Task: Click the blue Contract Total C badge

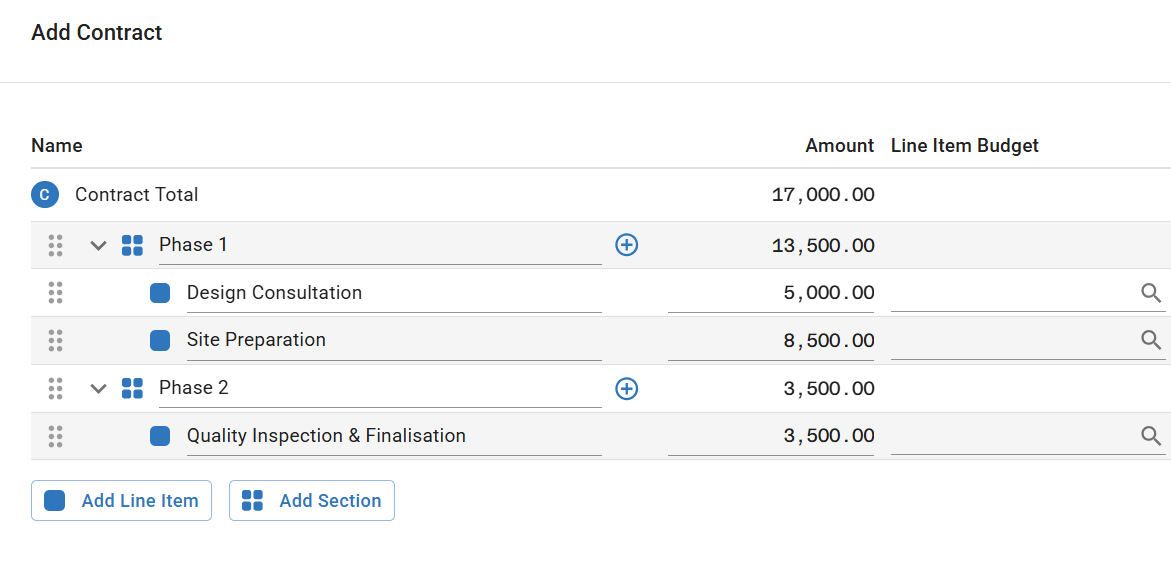Action: tap(44, 195)
